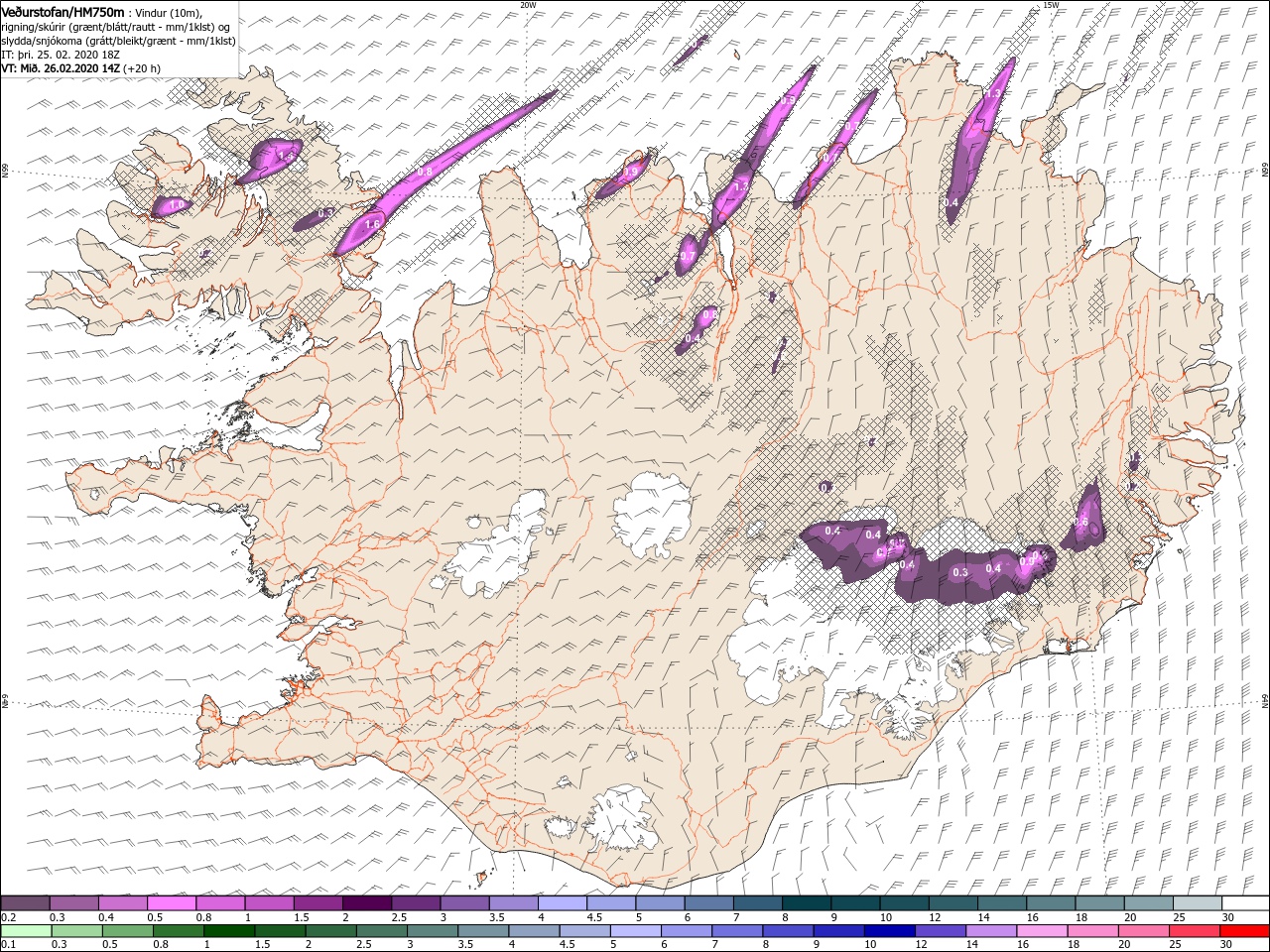Click upper legend swatch starting at 18
The image size is (1270, 952).
(1098, 903)
